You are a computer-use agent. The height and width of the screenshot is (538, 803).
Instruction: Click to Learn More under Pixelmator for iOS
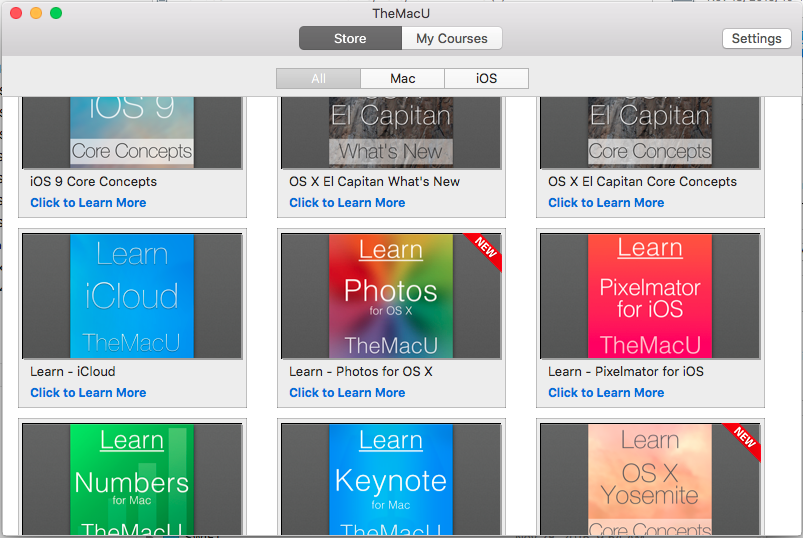606,393
